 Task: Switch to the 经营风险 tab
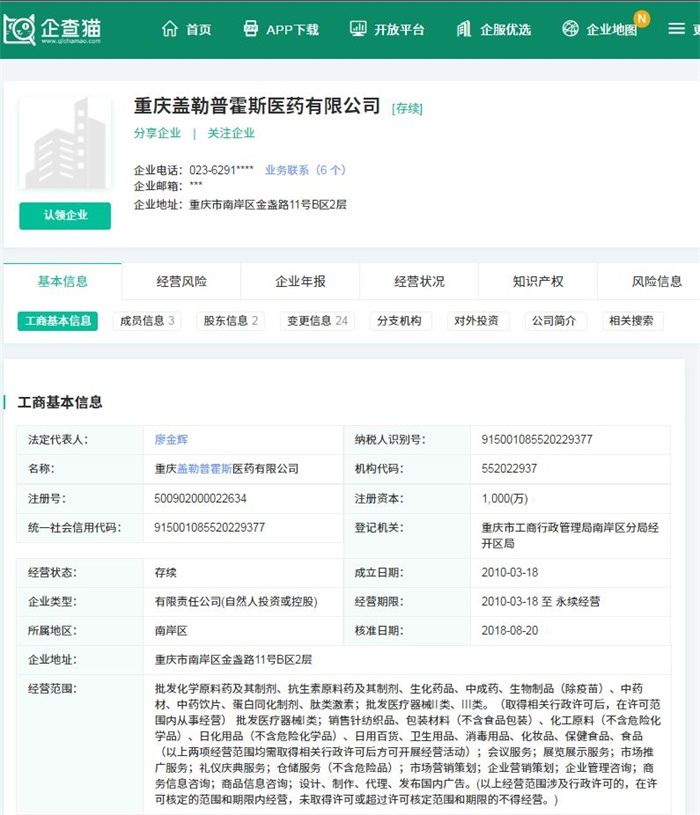(x=181, y=281)
